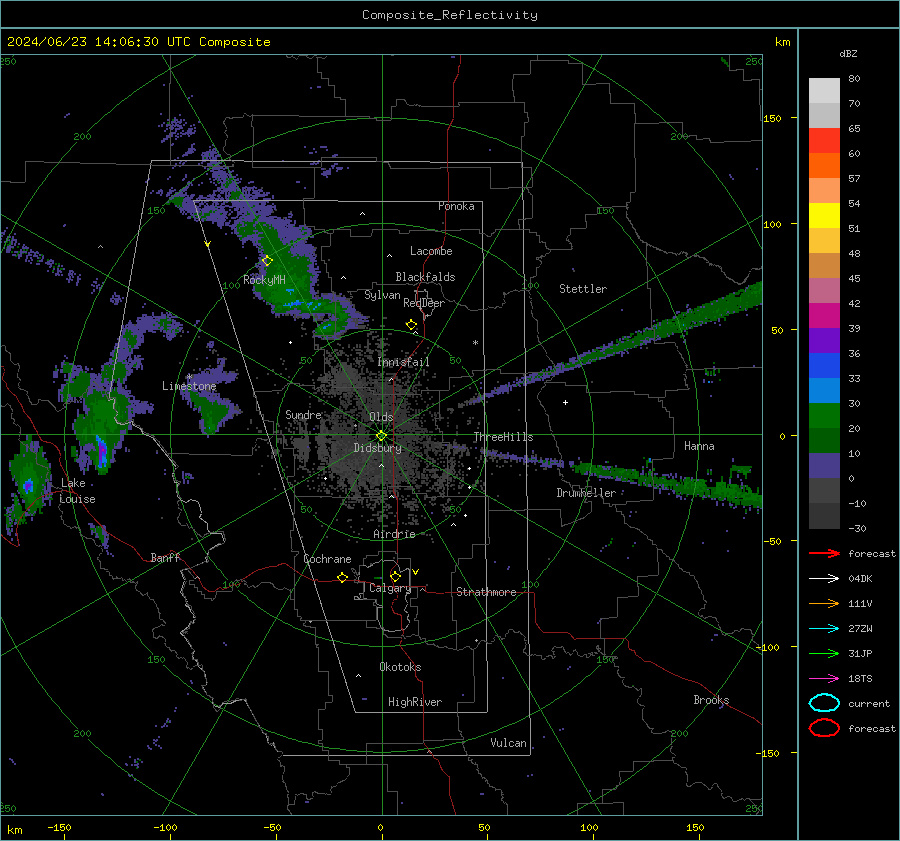Click the Banff label
Viewport: 900px width, 841px height.
click(165, 557)
